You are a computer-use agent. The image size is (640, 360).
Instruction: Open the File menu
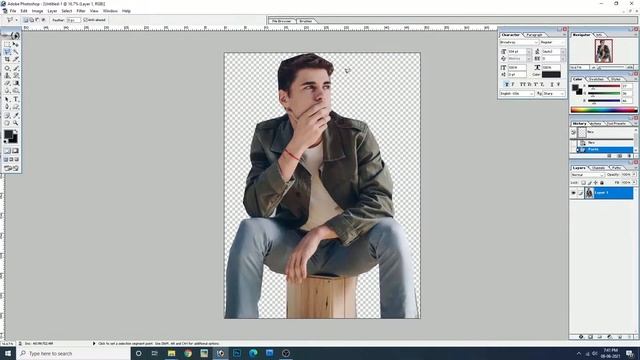[13, 11]
